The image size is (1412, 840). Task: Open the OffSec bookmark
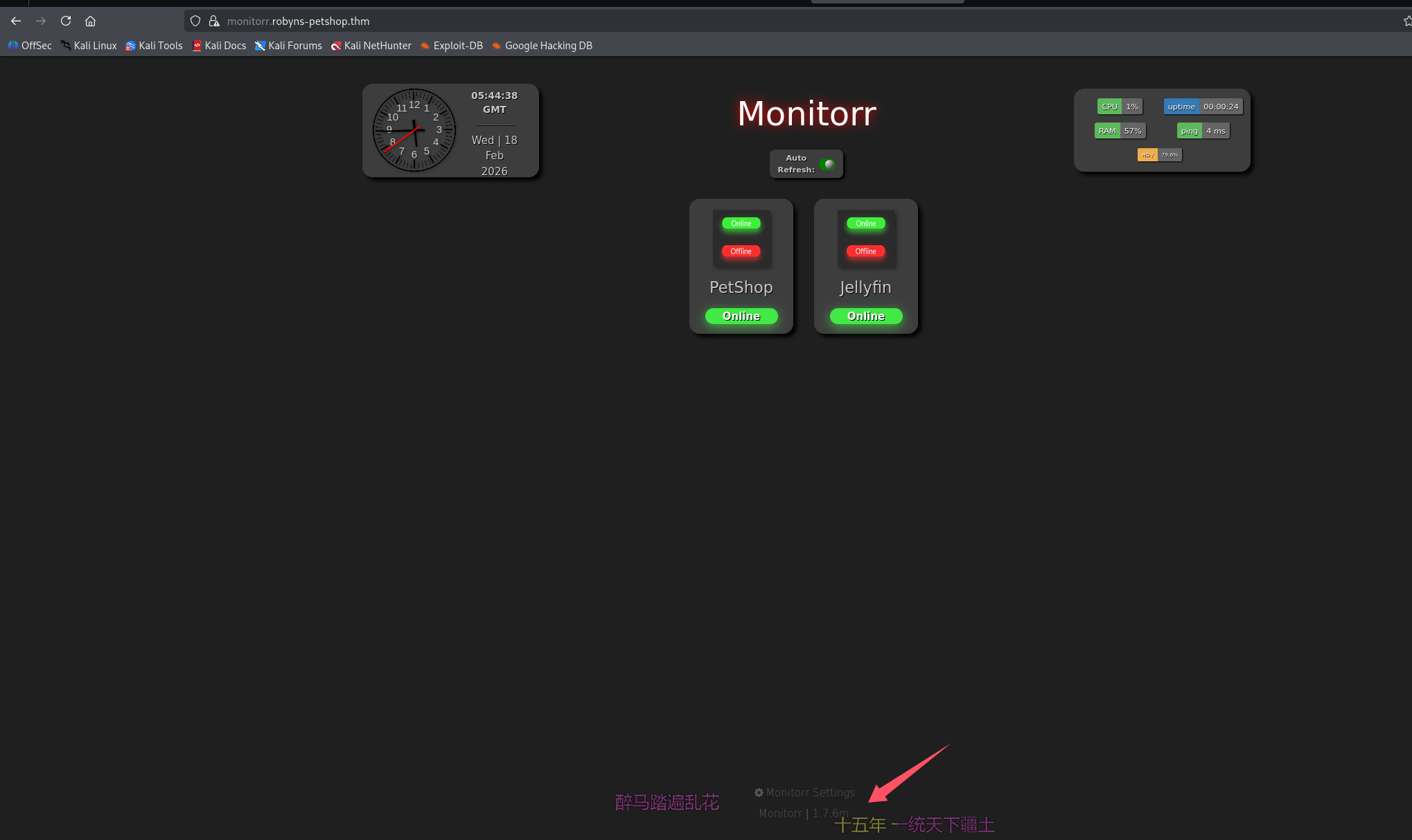[x=30, y=46]
